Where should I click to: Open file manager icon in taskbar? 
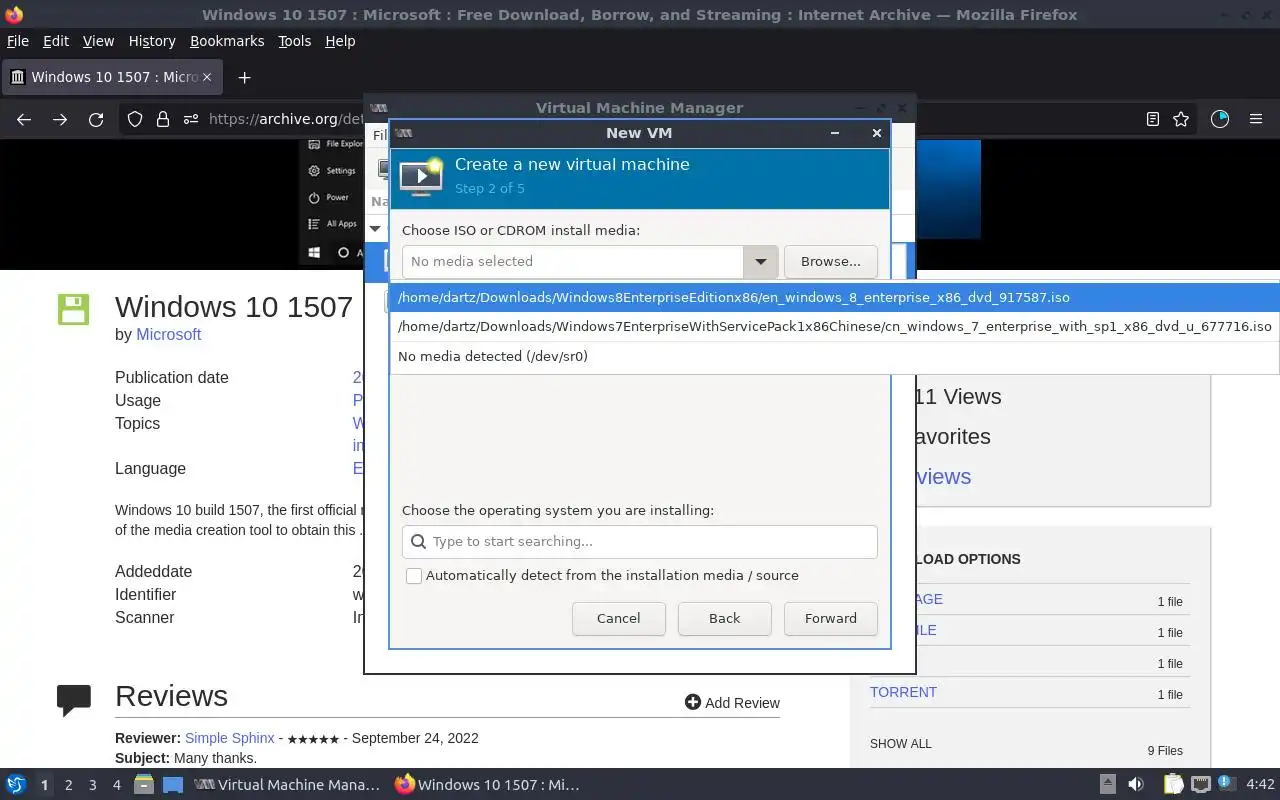click(144, 785)
